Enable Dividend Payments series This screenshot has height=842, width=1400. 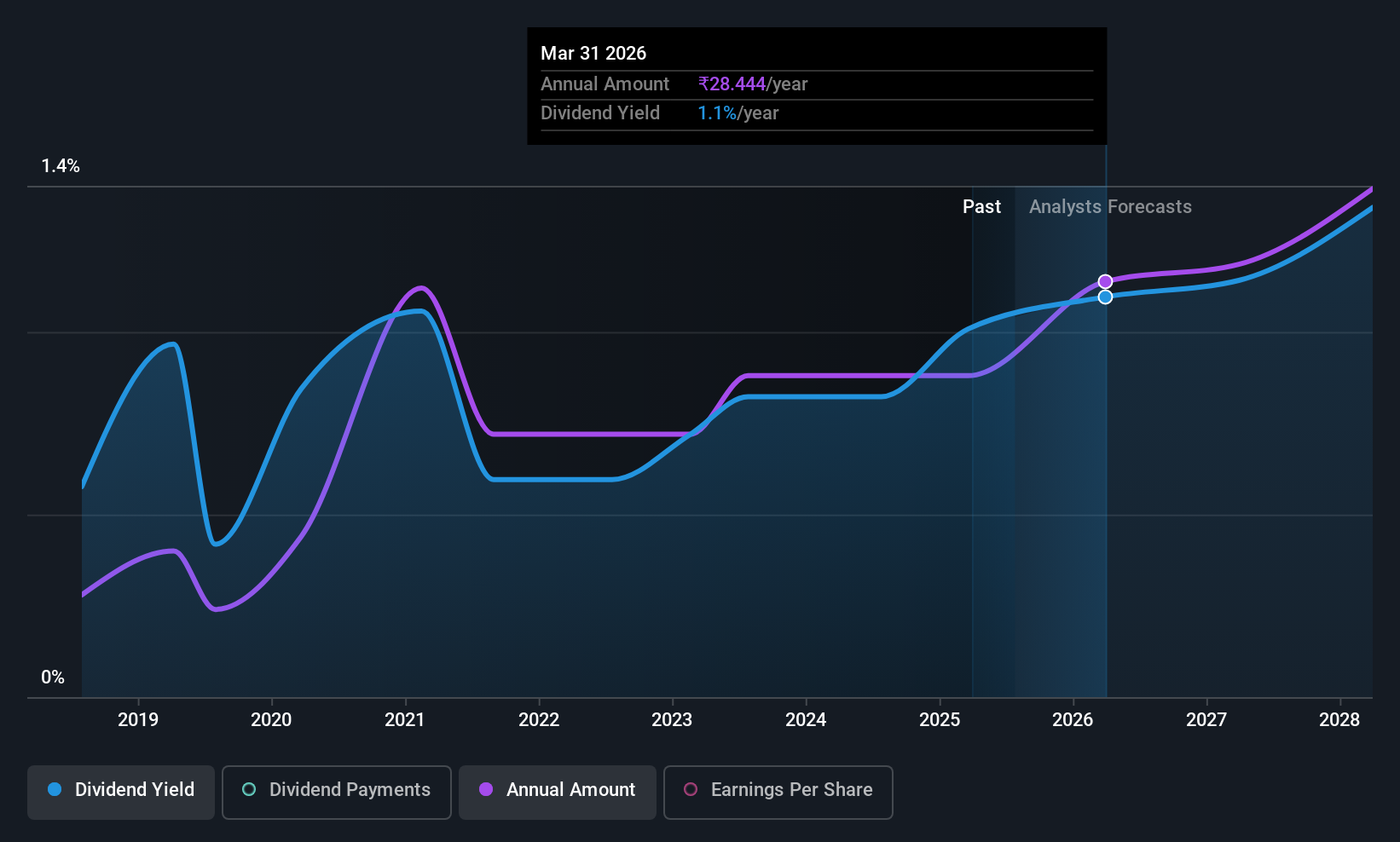(x=337, y=792)
